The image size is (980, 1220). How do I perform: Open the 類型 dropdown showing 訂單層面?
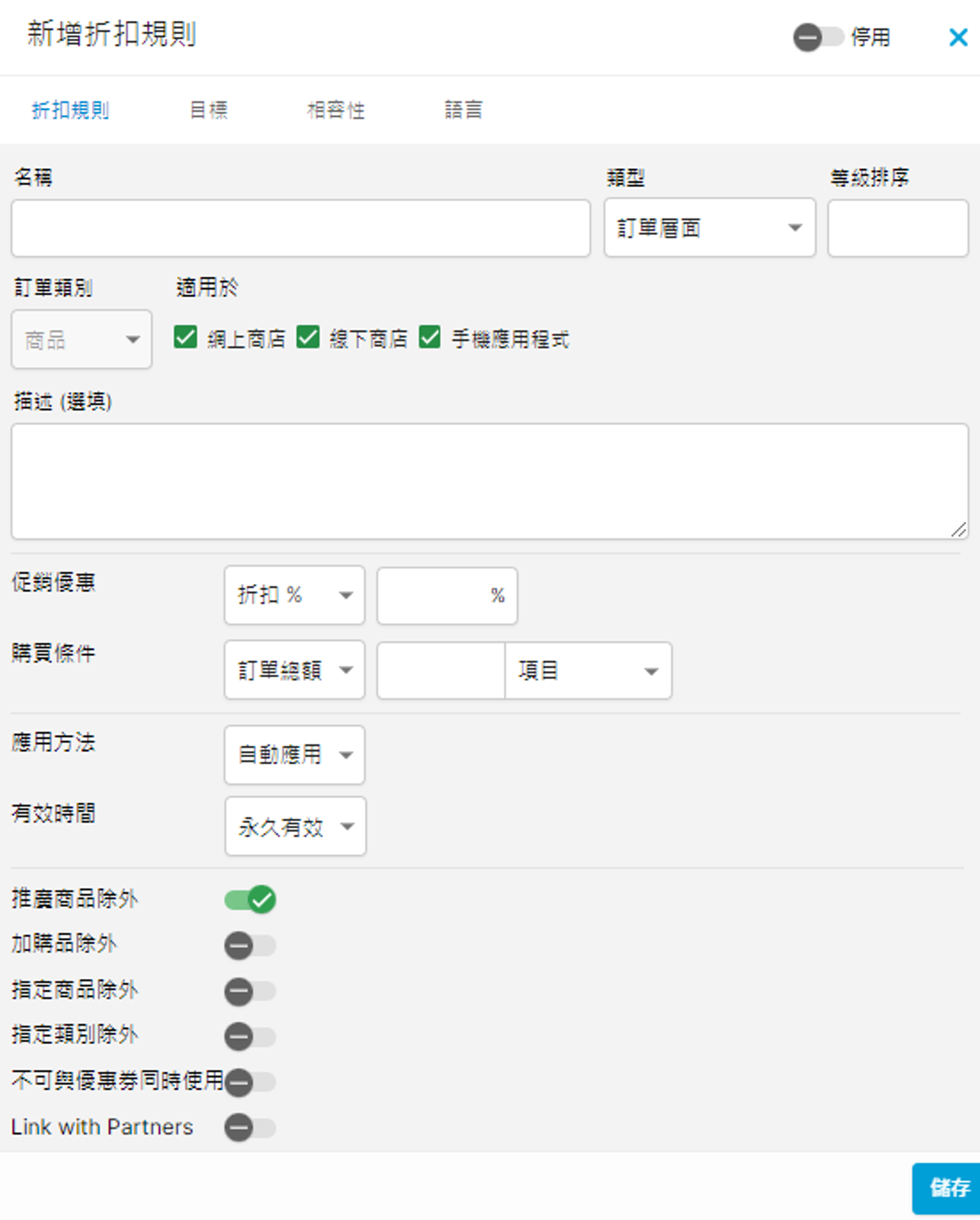pos(709,228)
